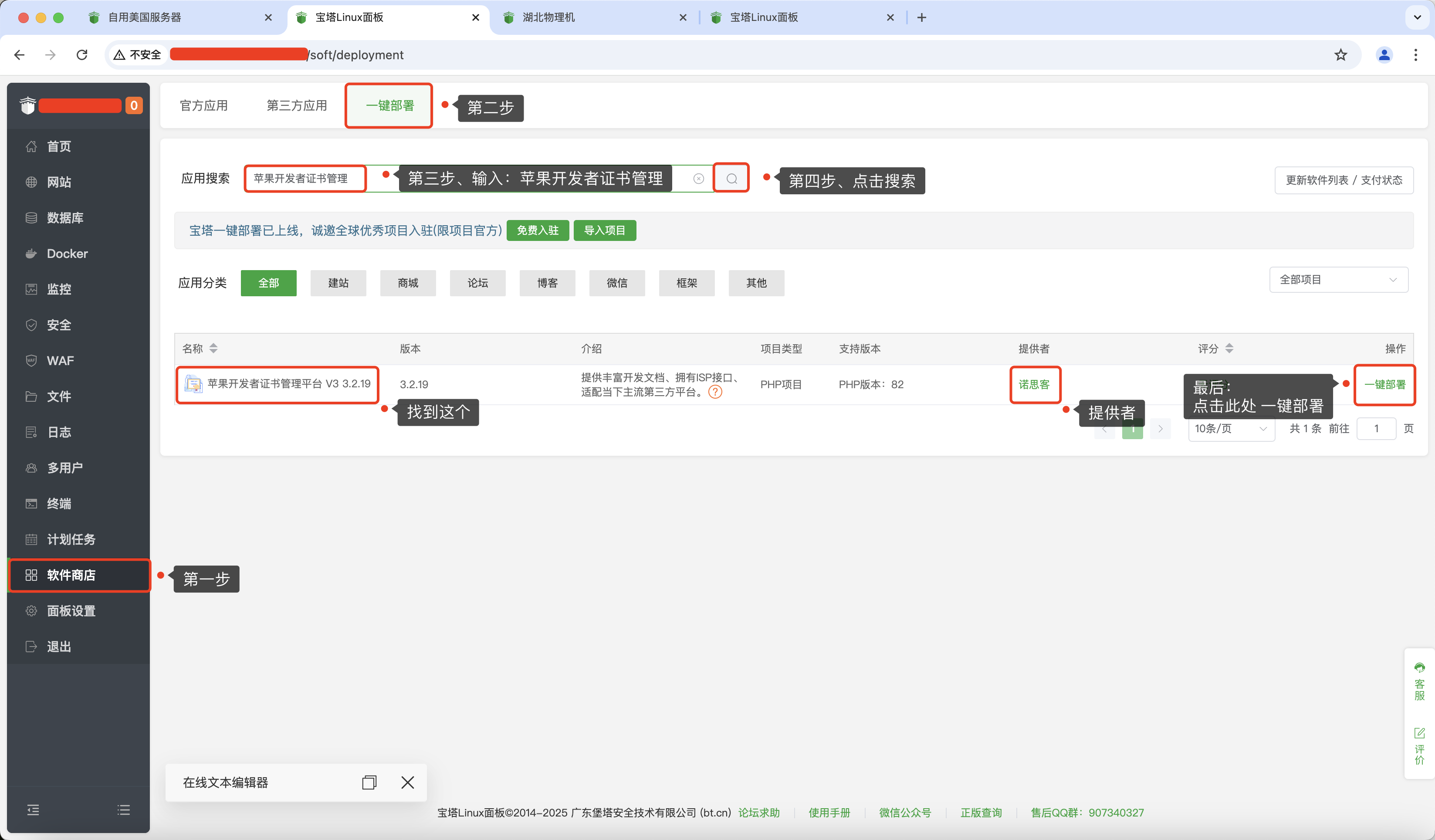Open Docker in the sidebar
Screen dimensions: 1435x840
[78, 254]
